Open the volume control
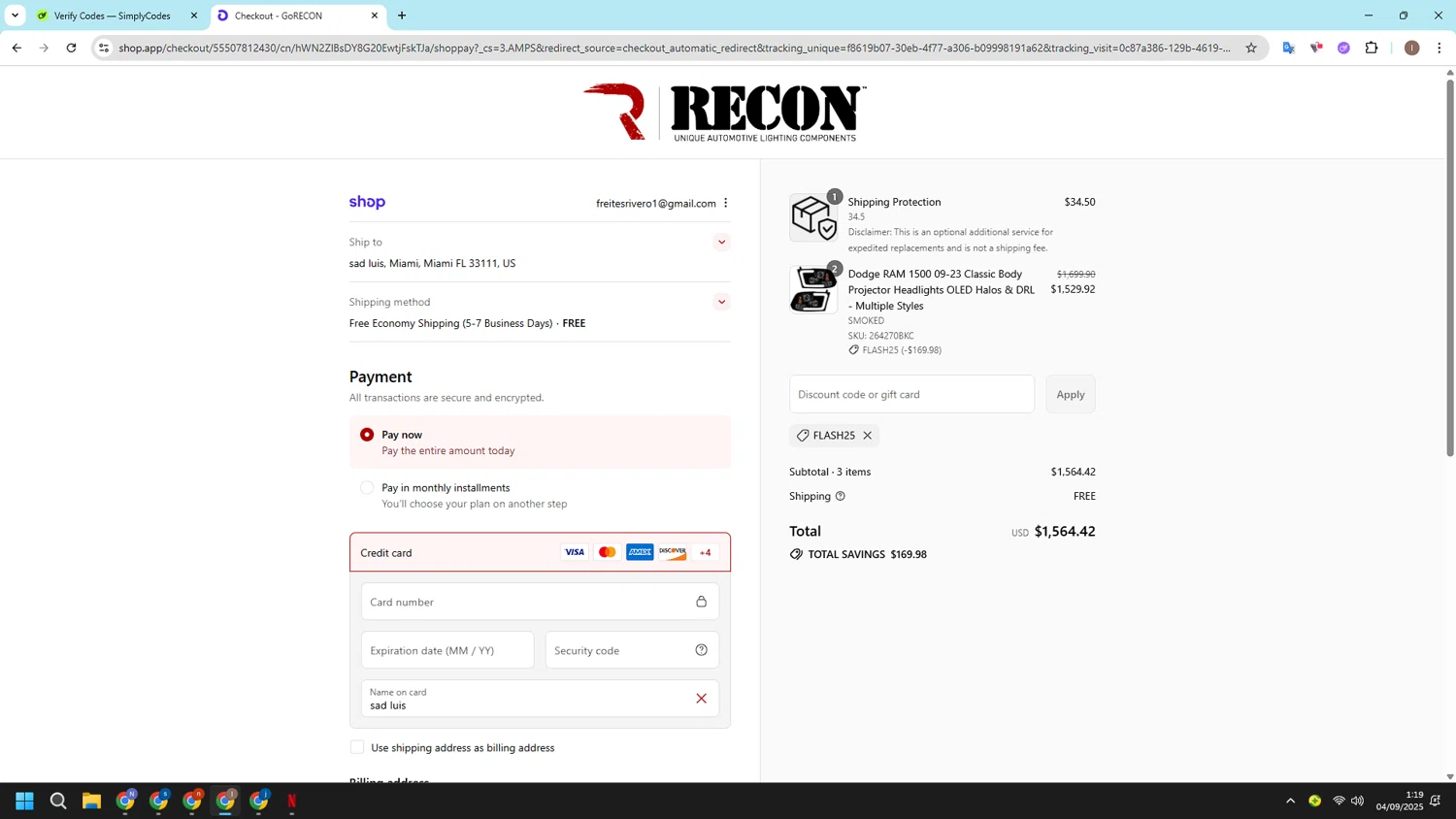 (1357, 801)
